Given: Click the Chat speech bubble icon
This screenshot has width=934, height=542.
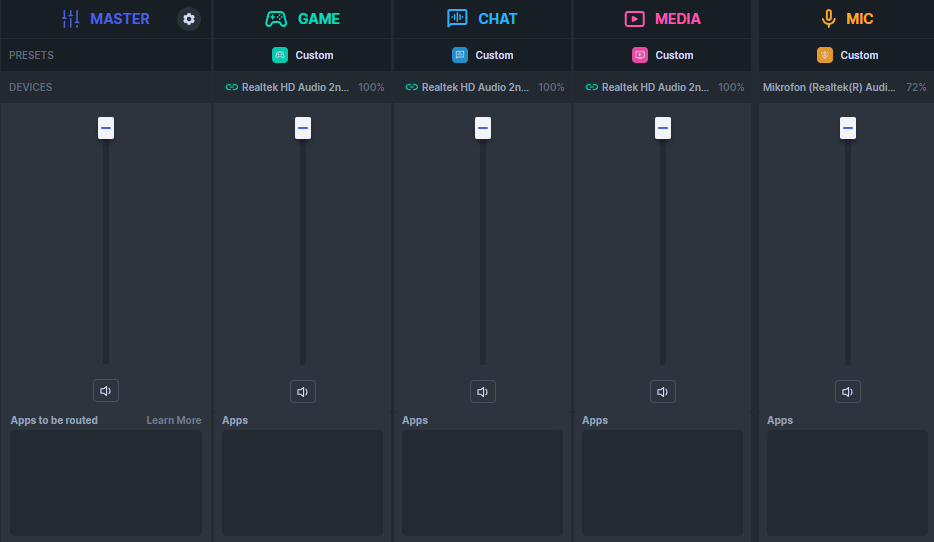Looking at the screenshot, I should pyautogui.click(x=457, y=18).
